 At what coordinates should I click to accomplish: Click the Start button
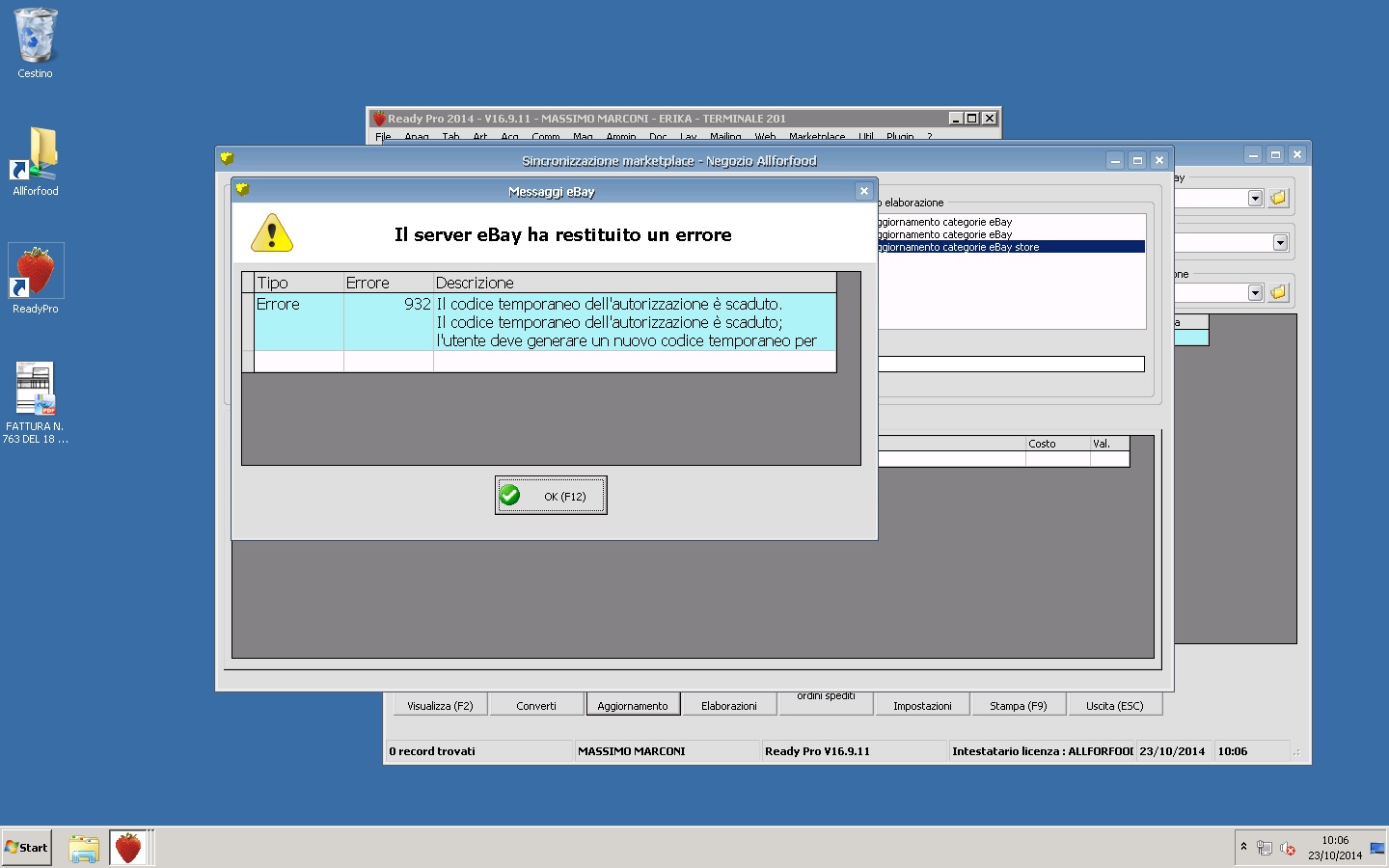[x=27, y=848]
